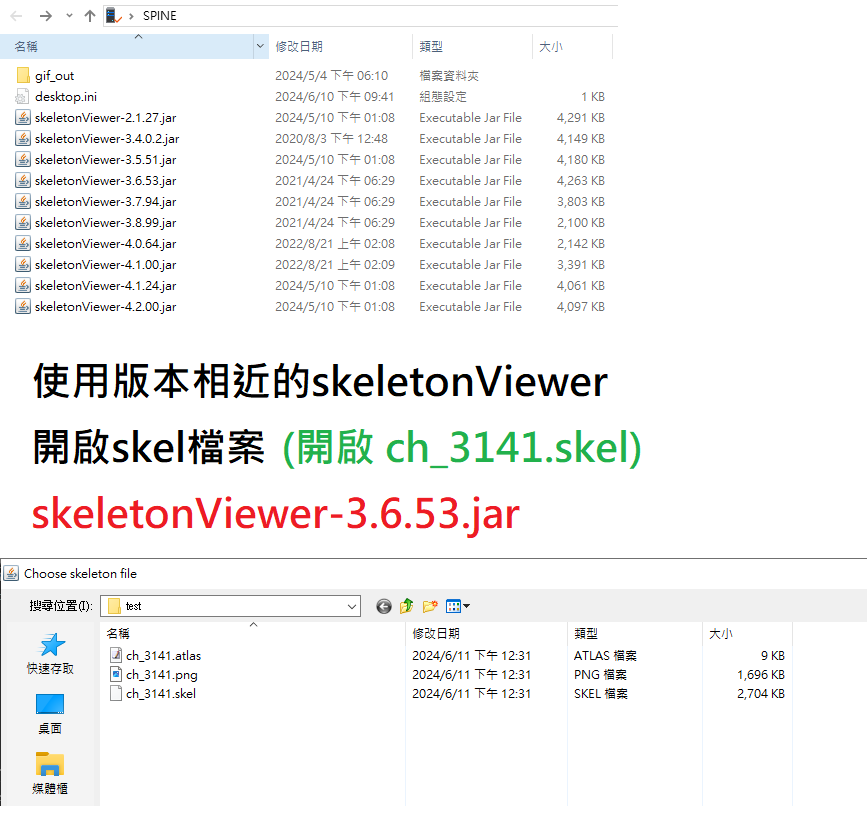Sort Explorer by the 修改日期 column
867x828 pixels.
coord(340,46)
